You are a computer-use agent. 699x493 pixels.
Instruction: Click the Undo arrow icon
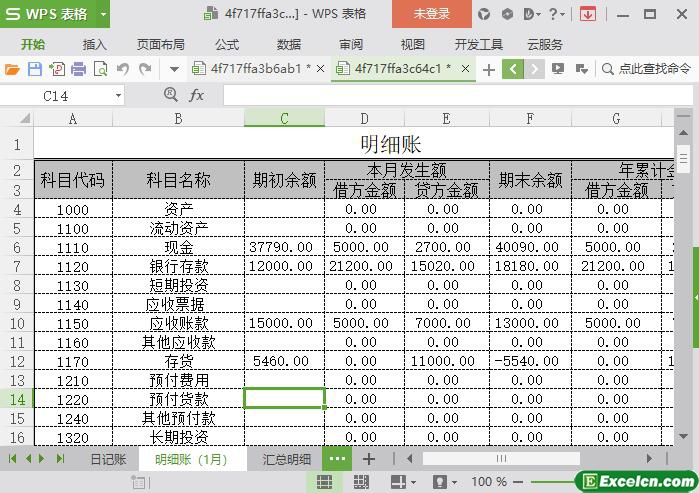(123, 69)
